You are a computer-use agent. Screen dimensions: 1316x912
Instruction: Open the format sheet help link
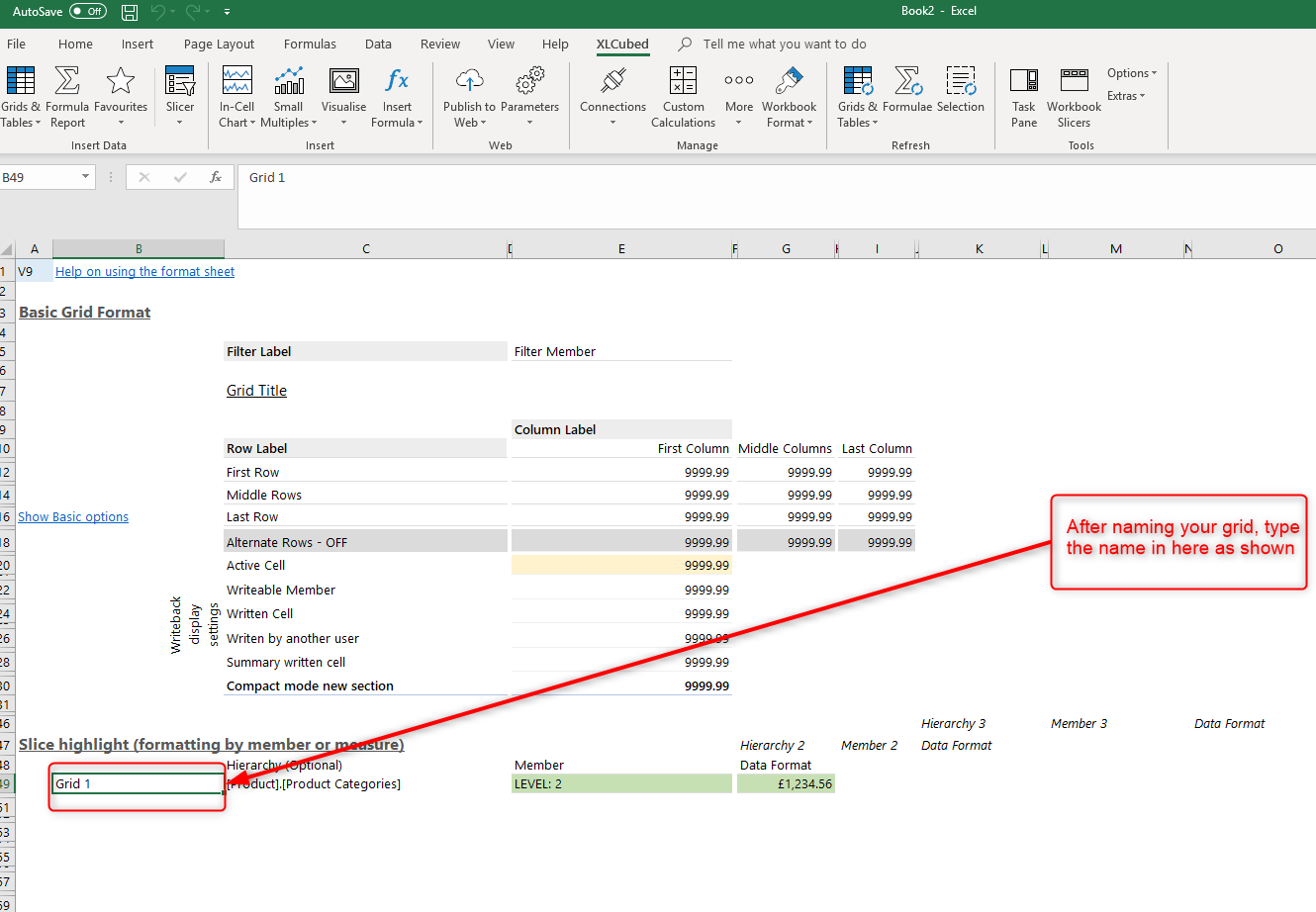tap(144, 272)
